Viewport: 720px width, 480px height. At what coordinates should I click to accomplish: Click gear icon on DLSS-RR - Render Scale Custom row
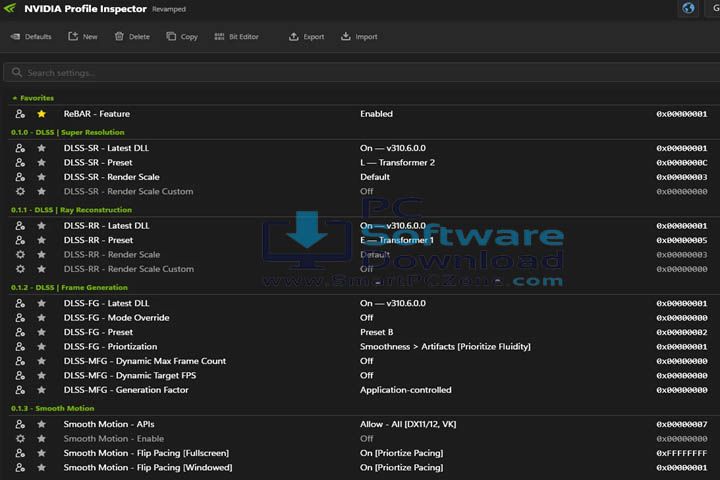pos(20,269)
